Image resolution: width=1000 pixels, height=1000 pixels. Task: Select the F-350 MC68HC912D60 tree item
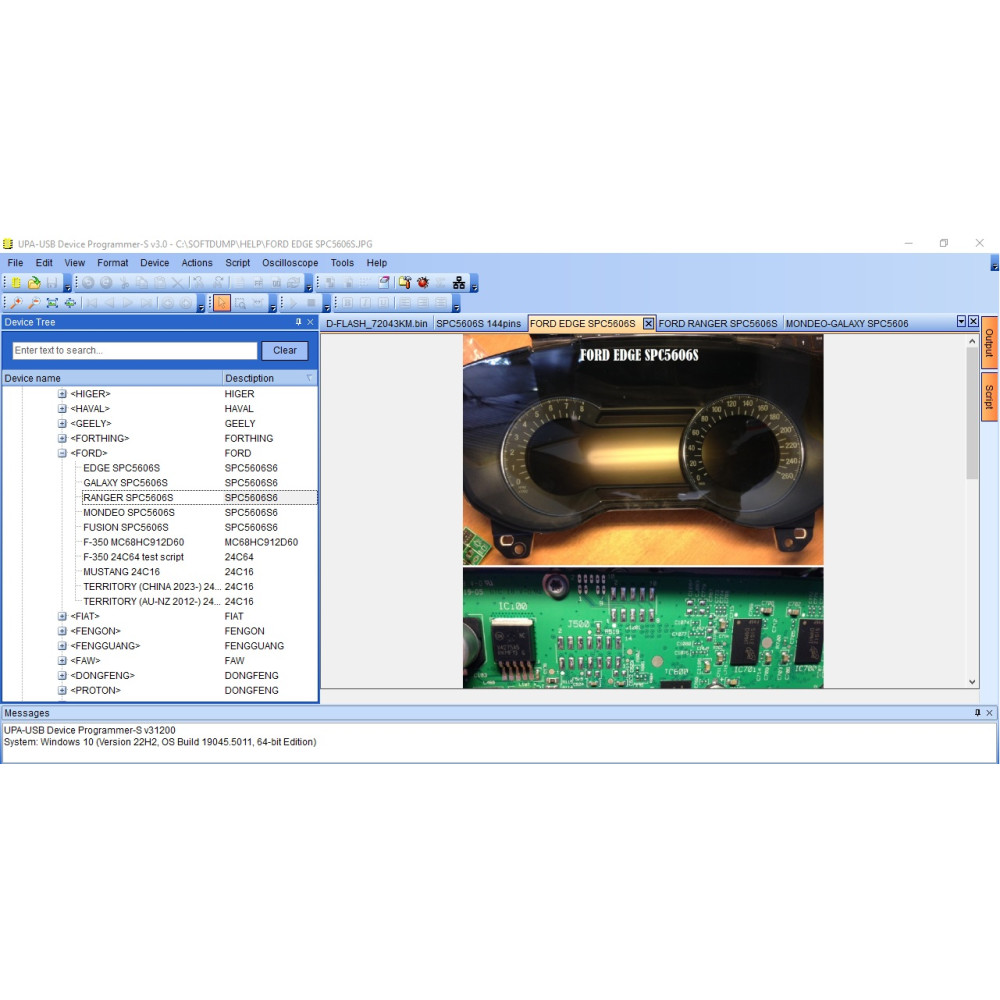click(x=133, y=542)
